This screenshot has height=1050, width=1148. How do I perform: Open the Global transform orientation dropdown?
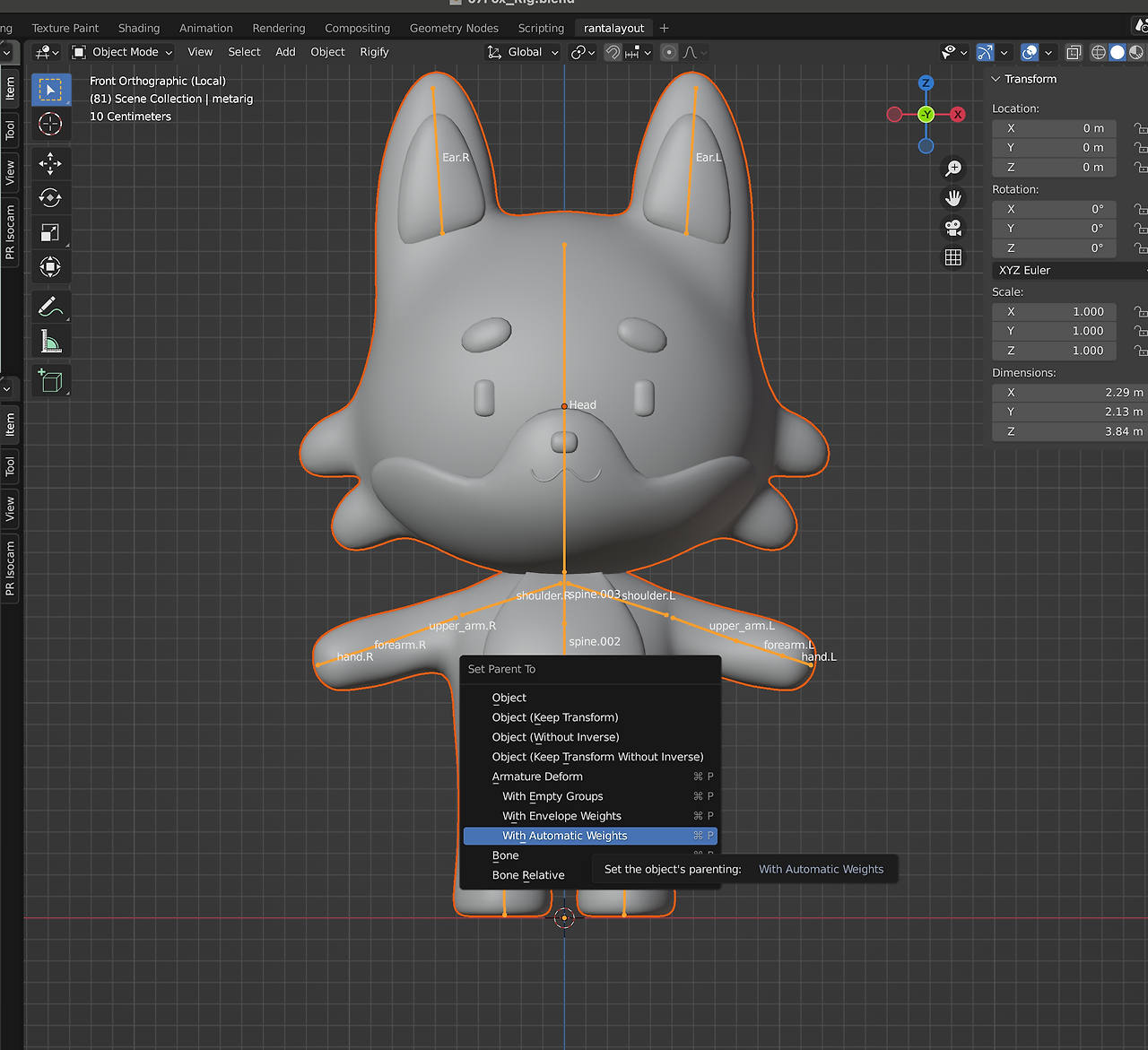pos(524,52)
